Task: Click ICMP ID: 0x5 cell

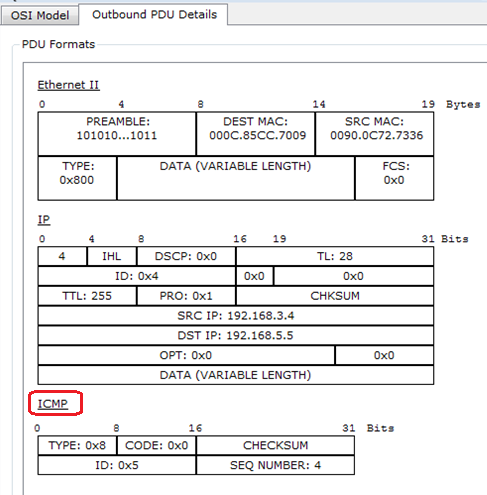Action: point(117,465)
